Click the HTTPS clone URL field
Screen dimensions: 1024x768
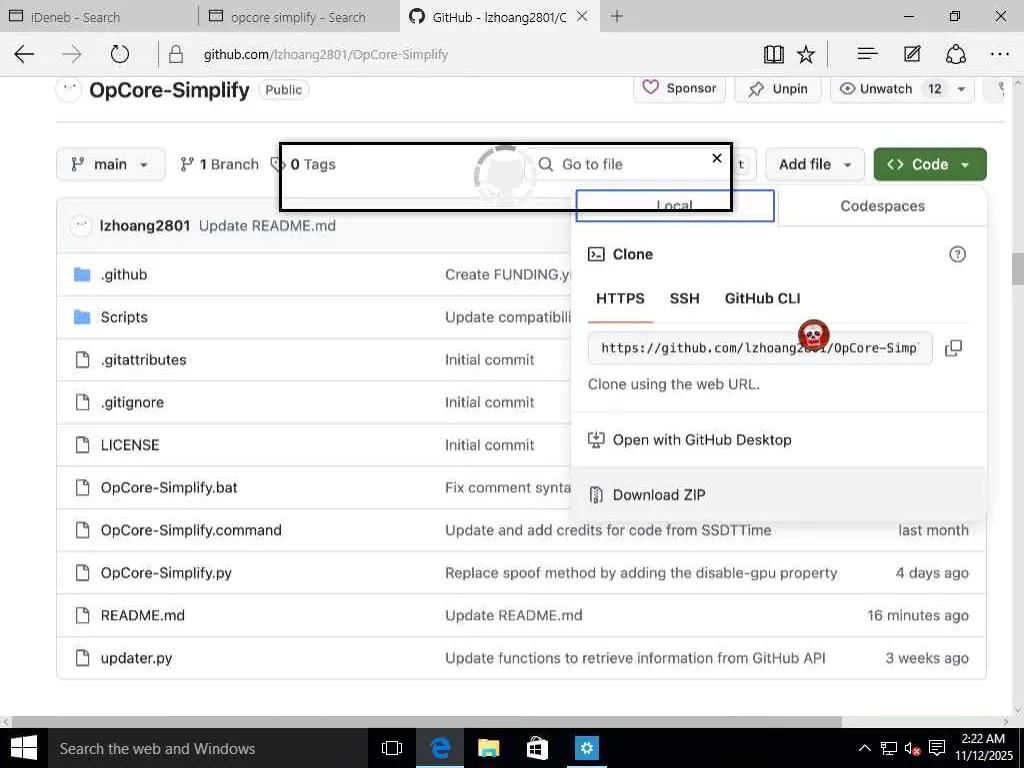pos(760,348)
